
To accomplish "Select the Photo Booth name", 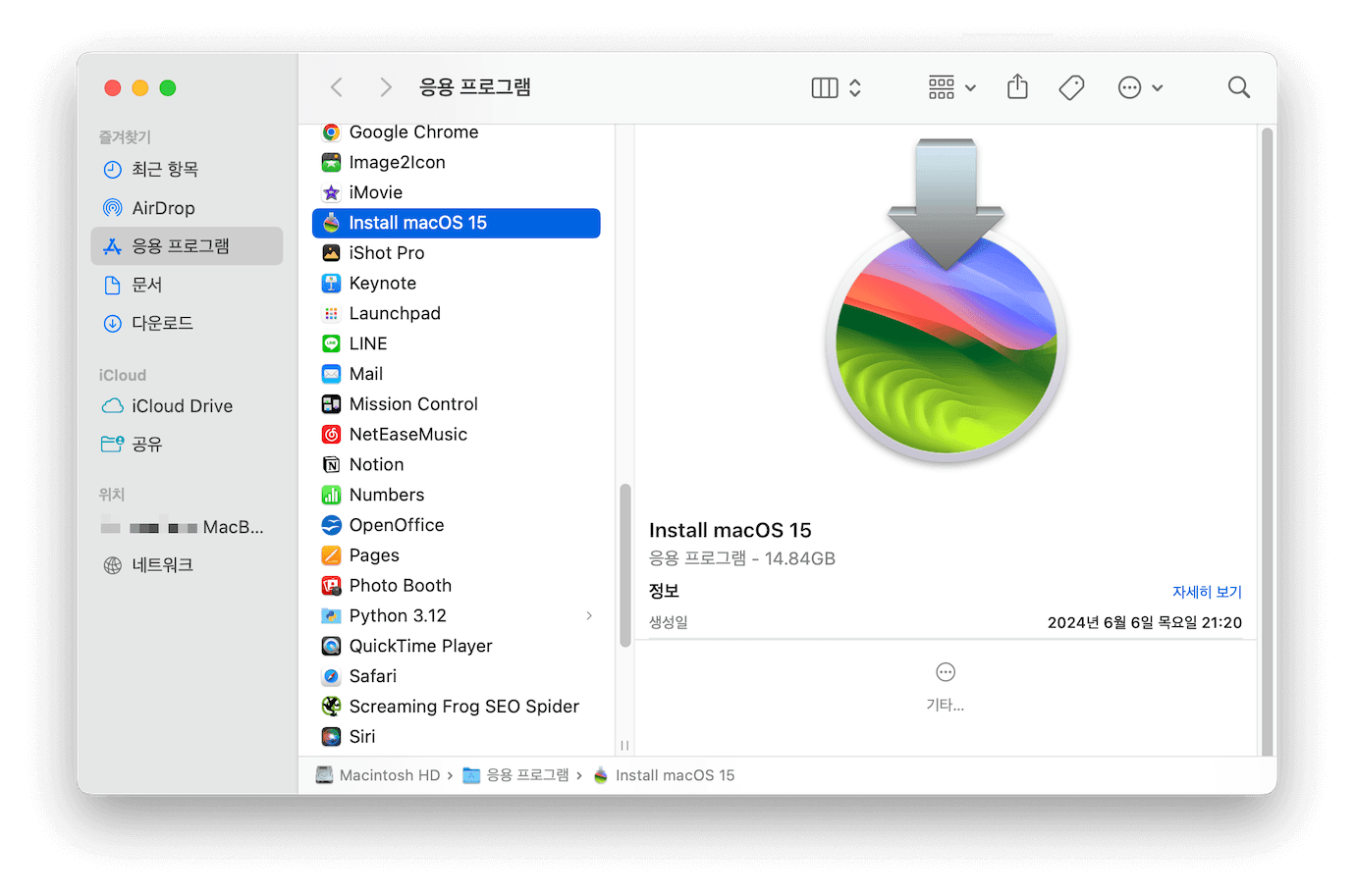I will pyautogui.click(x=401, y=586).
